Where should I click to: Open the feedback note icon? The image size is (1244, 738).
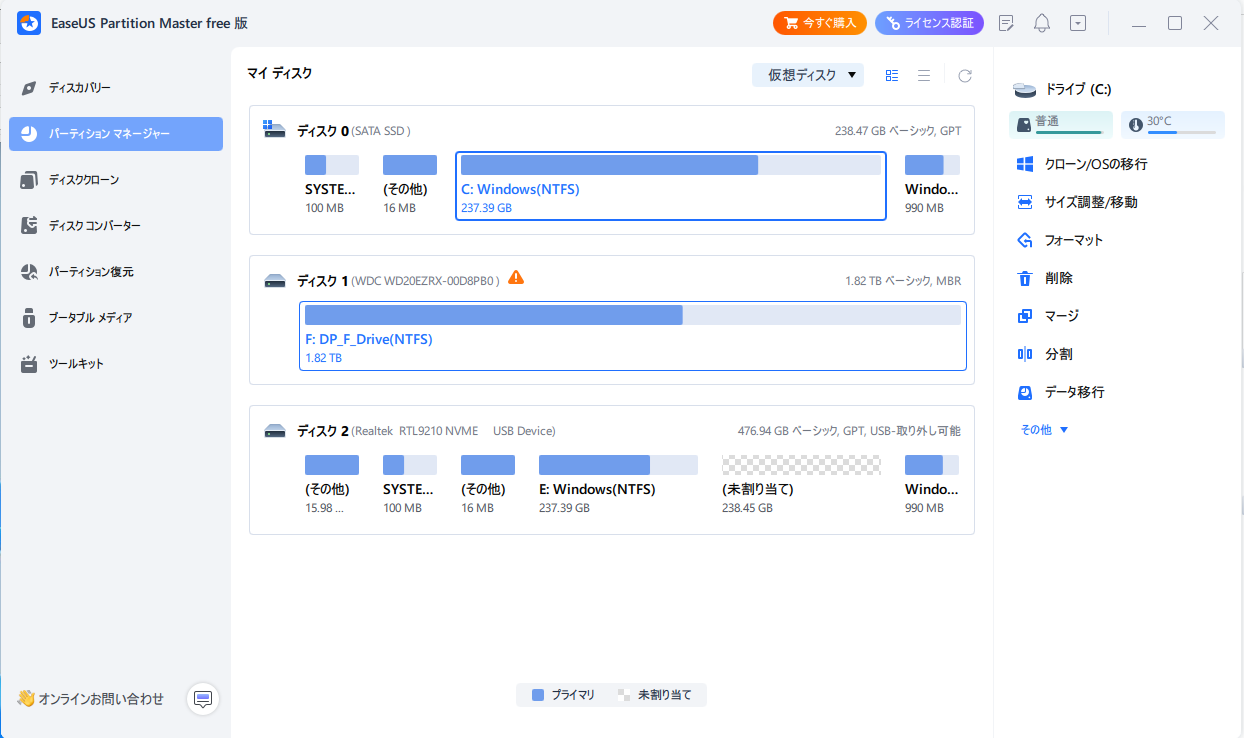click(x=1007, y=23)
